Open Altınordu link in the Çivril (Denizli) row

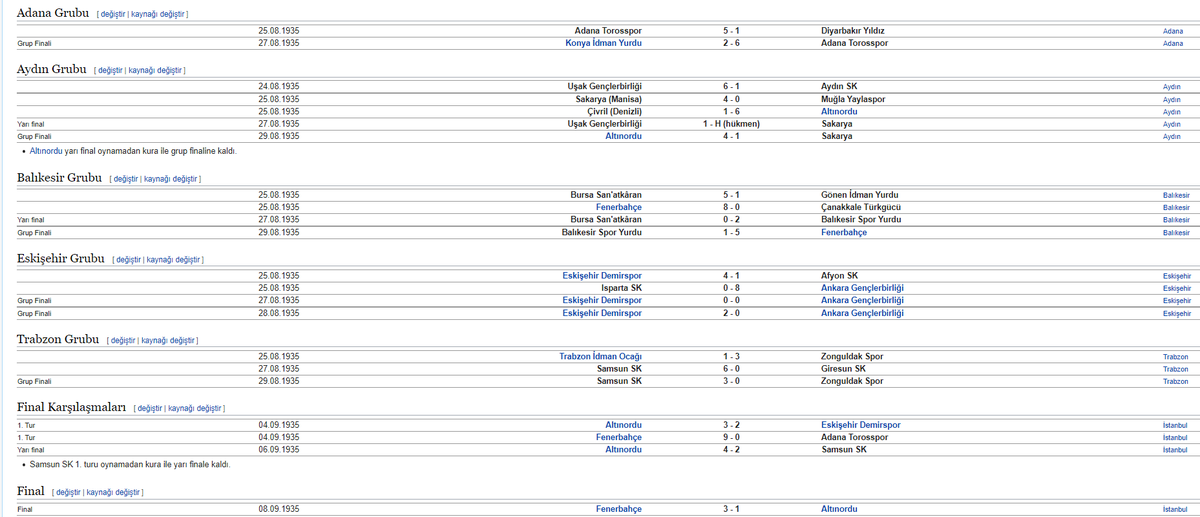click(x=840, y=112)
